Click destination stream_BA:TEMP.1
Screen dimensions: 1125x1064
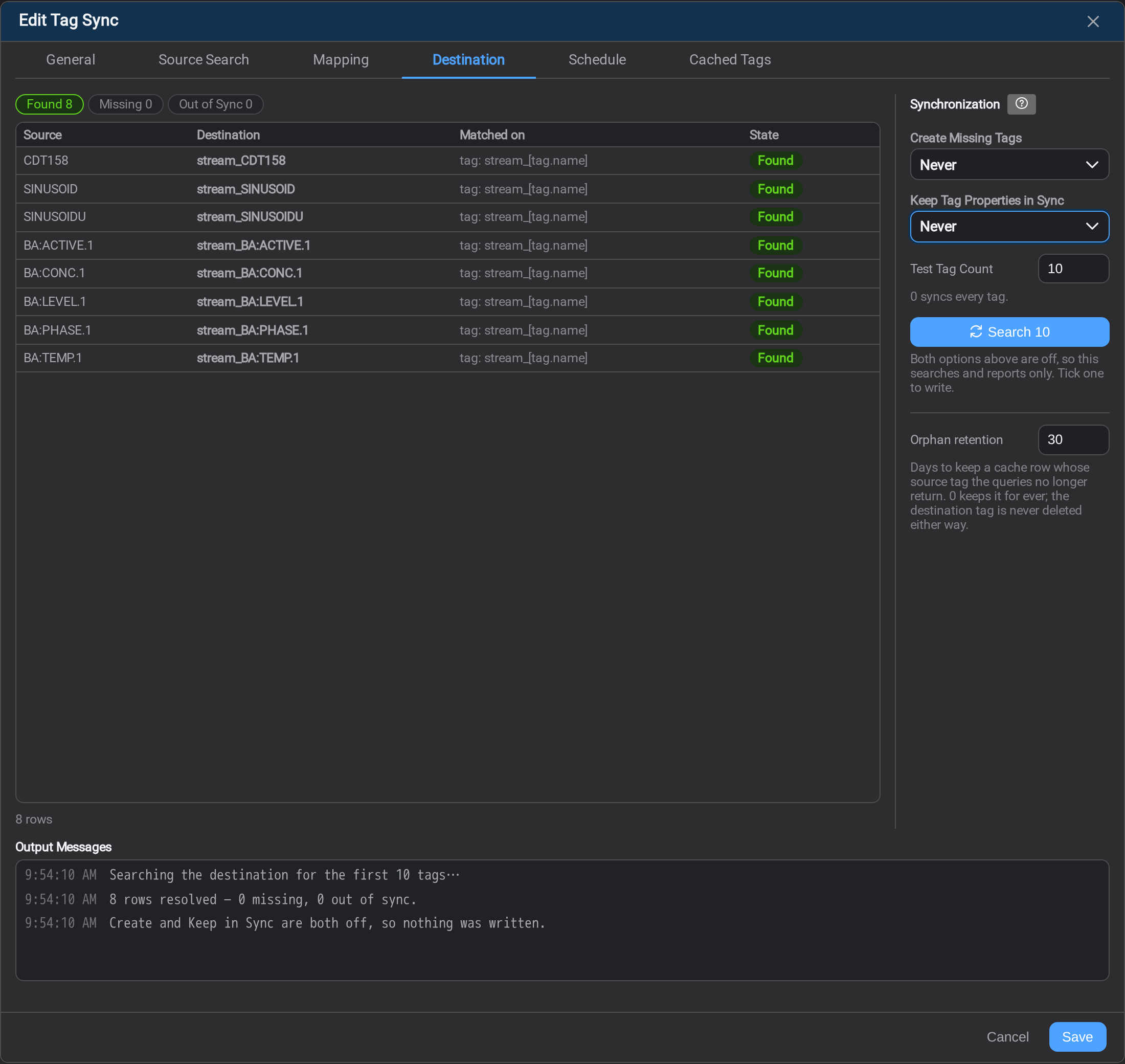pos(248,358)
